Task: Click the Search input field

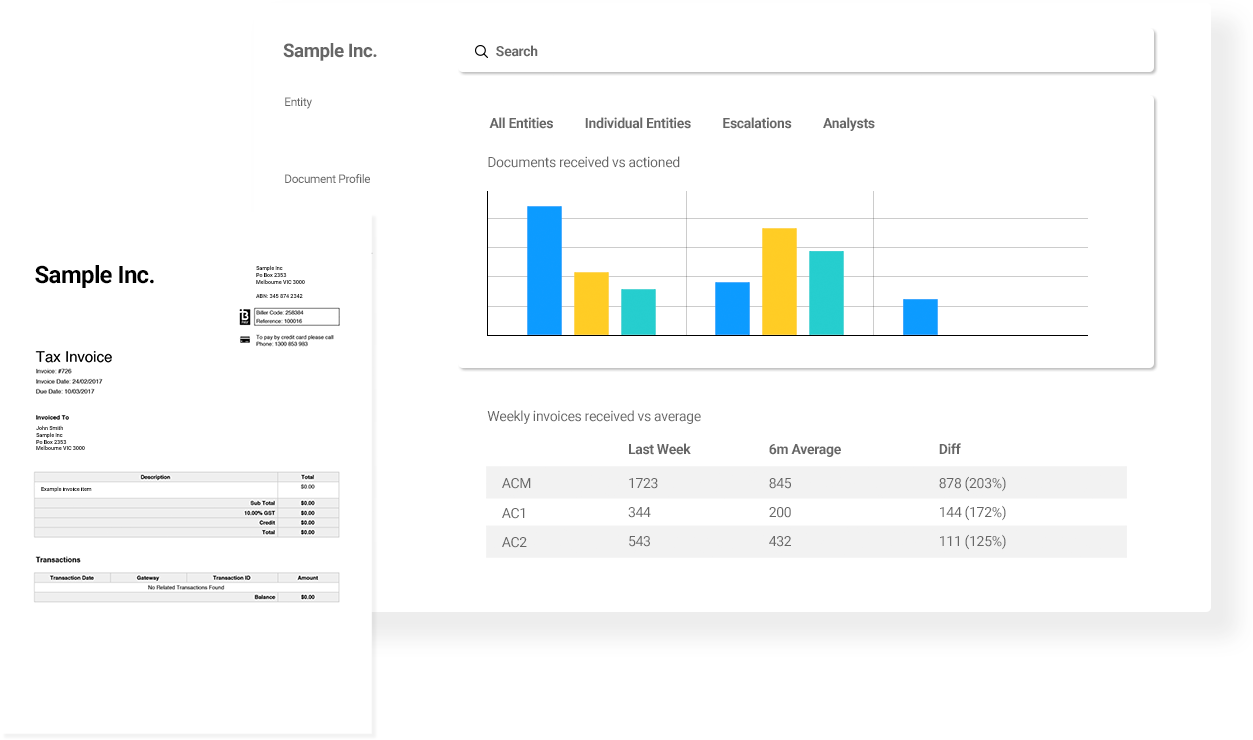Action: click(700, 51)
